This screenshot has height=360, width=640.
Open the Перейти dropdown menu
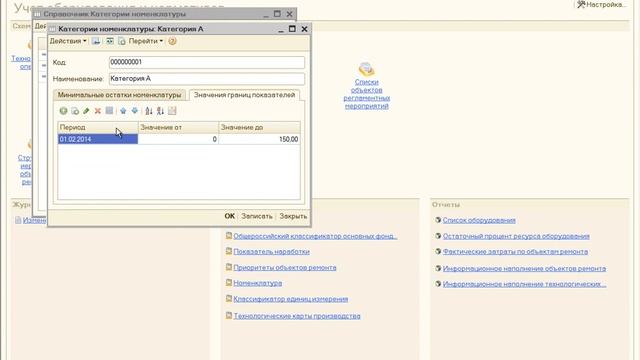point(146,41)
